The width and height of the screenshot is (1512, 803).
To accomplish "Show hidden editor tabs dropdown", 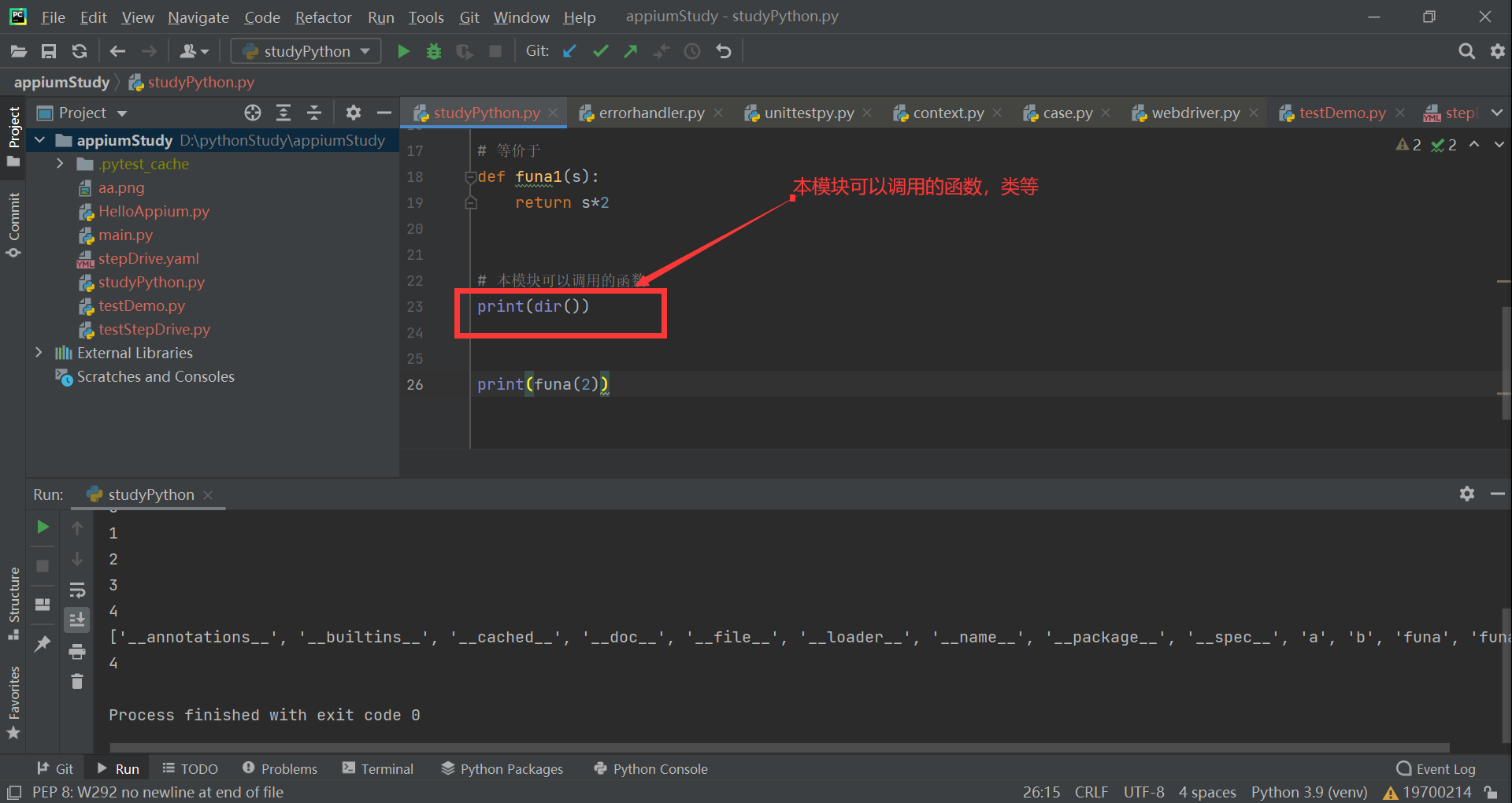I will tap(1497, 113).
